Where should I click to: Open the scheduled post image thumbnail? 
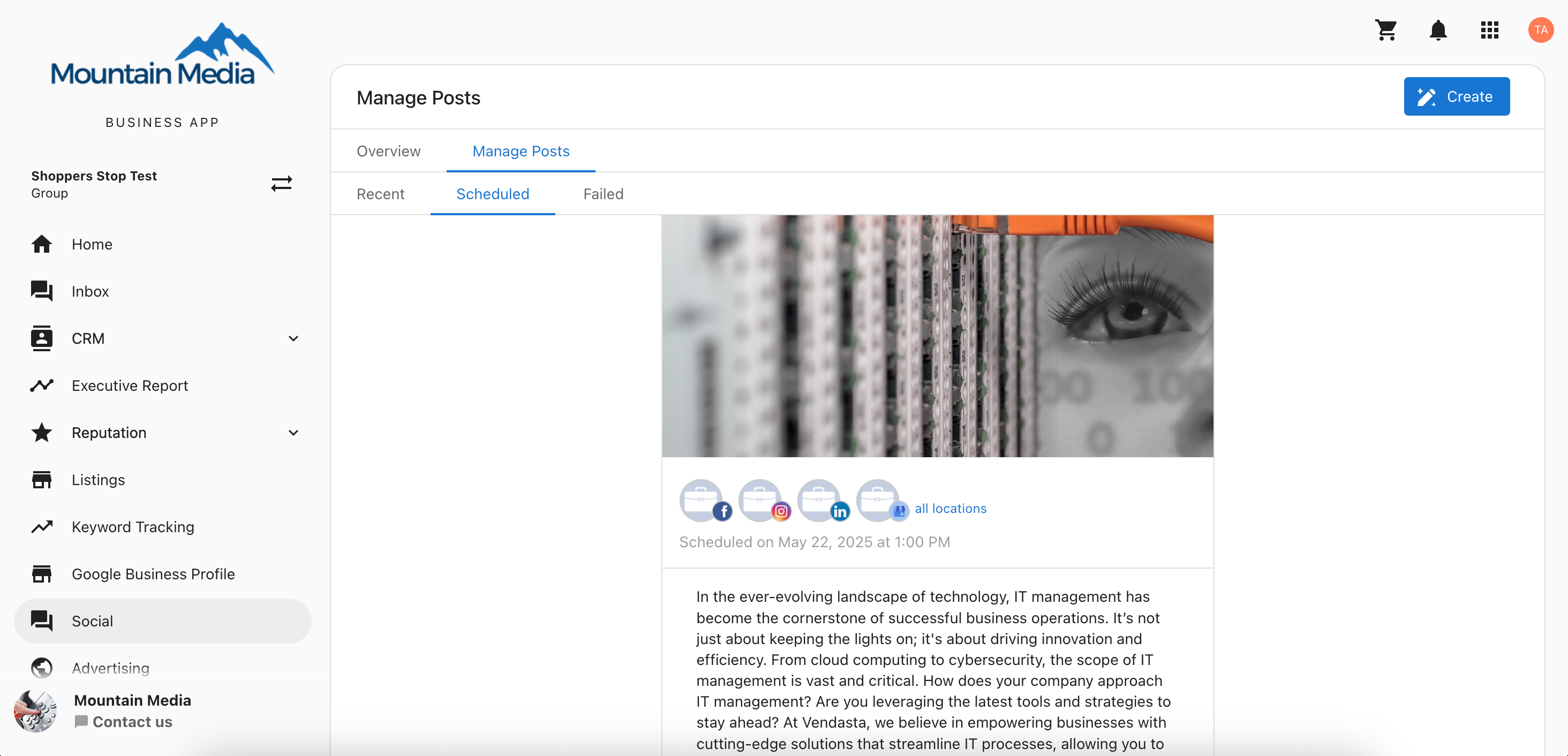point(937,335)
